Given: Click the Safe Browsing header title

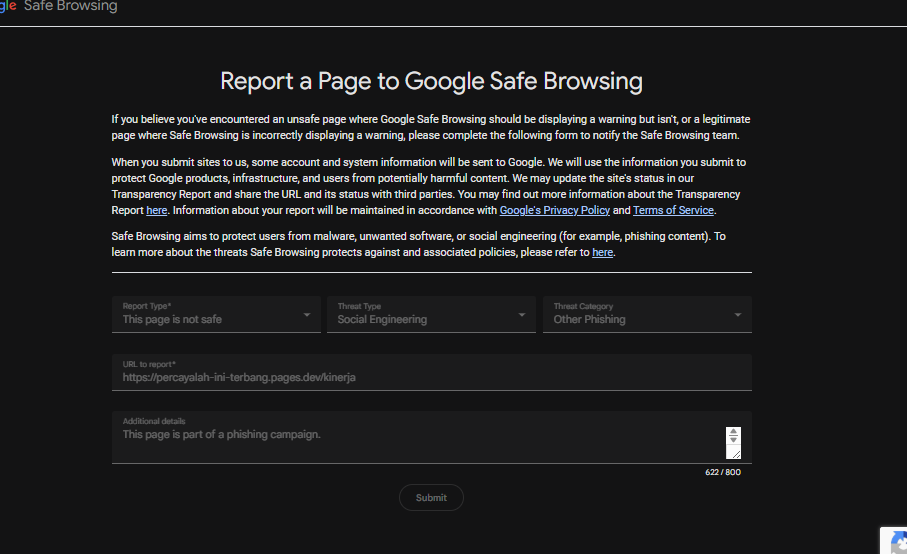Looking at the screenshot, I should click(71, 6).
